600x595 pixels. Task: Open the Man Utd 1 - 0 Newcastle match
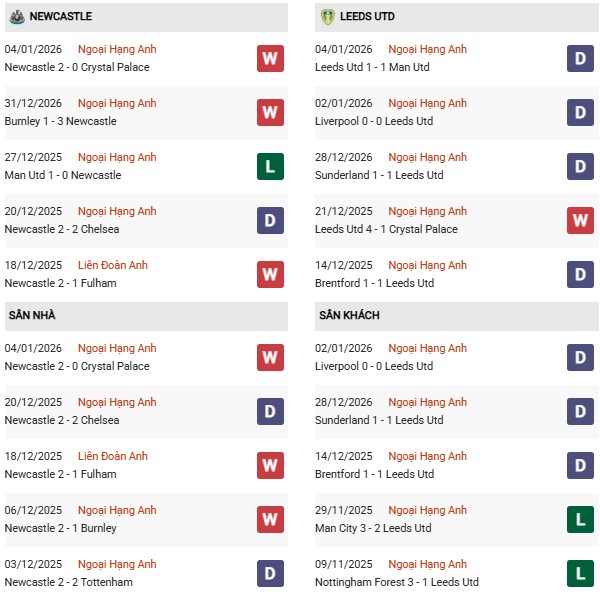coord(63,175)
